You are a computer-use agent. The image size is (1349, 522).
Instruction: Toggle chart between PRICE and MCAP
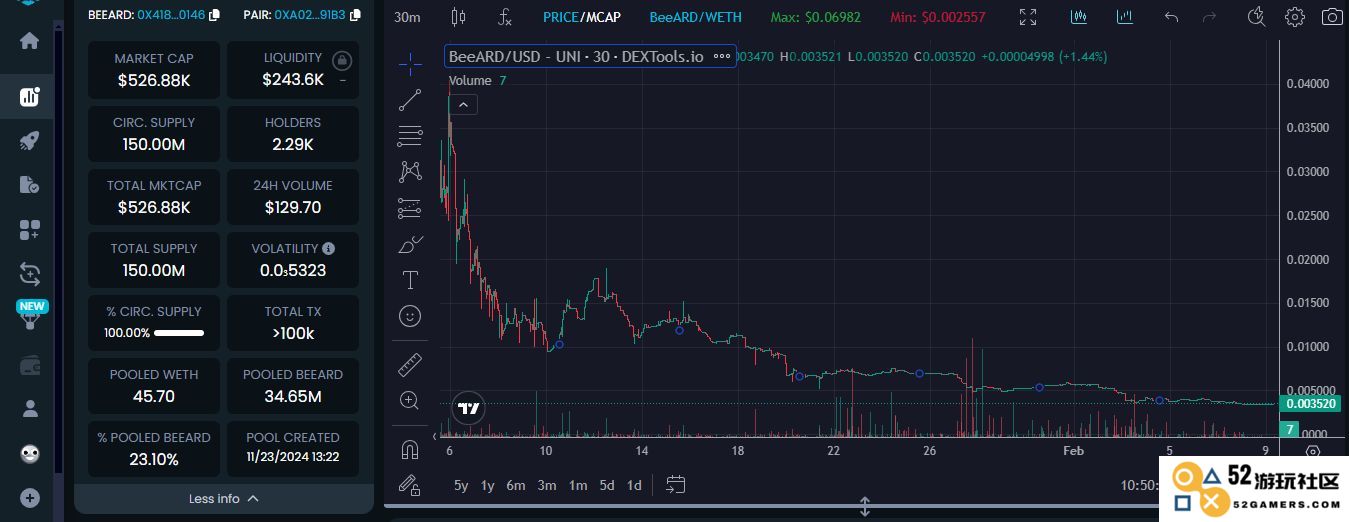click(582, 17)
